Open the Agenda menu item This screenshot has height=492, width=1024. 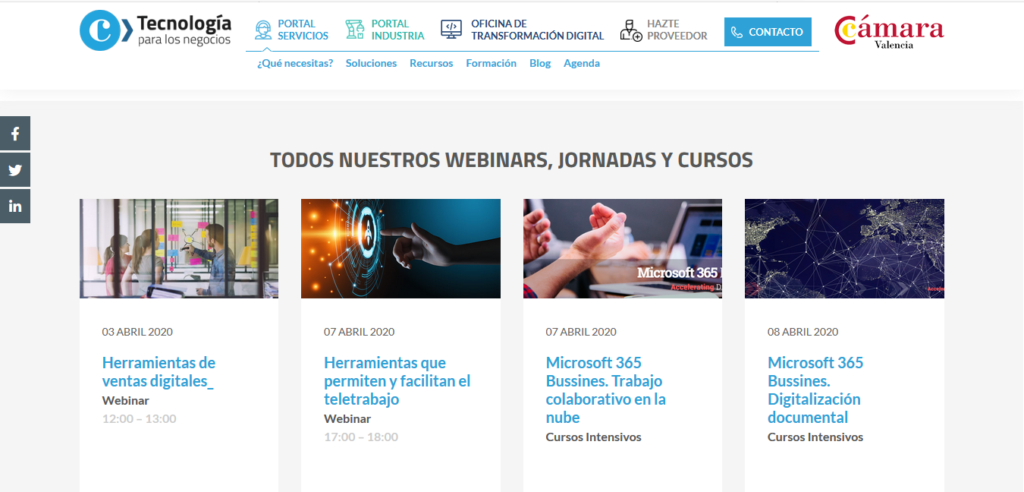(x=581, y=63)
